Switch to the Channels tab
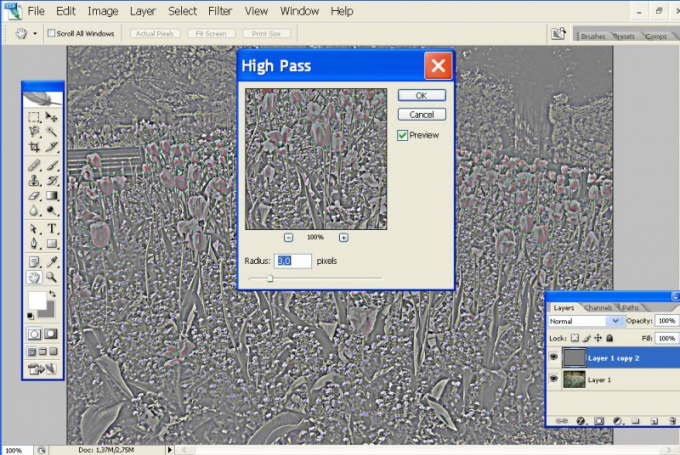Viewport: 680px width, 455px height. (598, 308)
